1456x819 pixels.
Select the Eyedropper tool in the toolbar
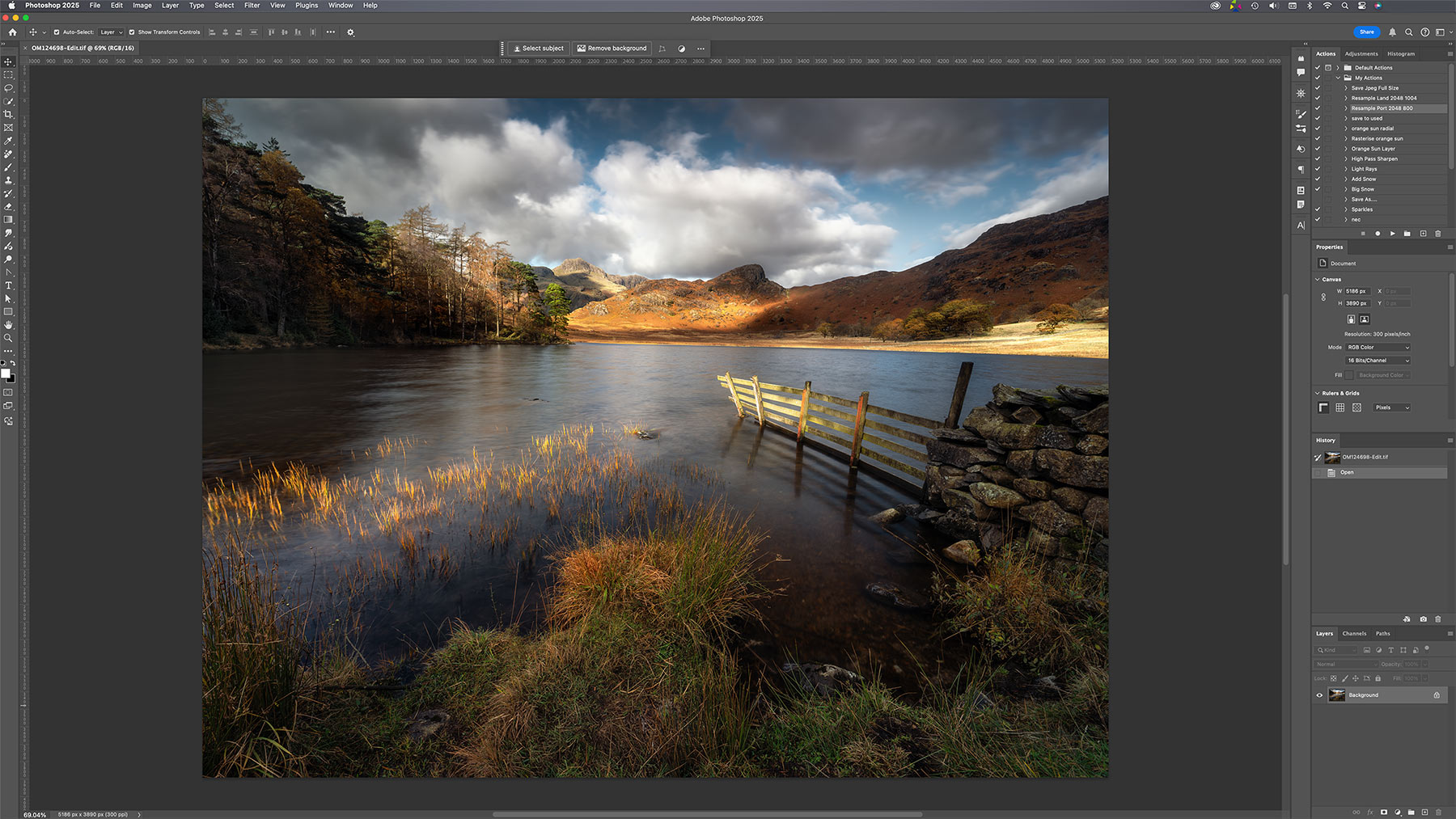pyautogui.click(x=9, y=141)
